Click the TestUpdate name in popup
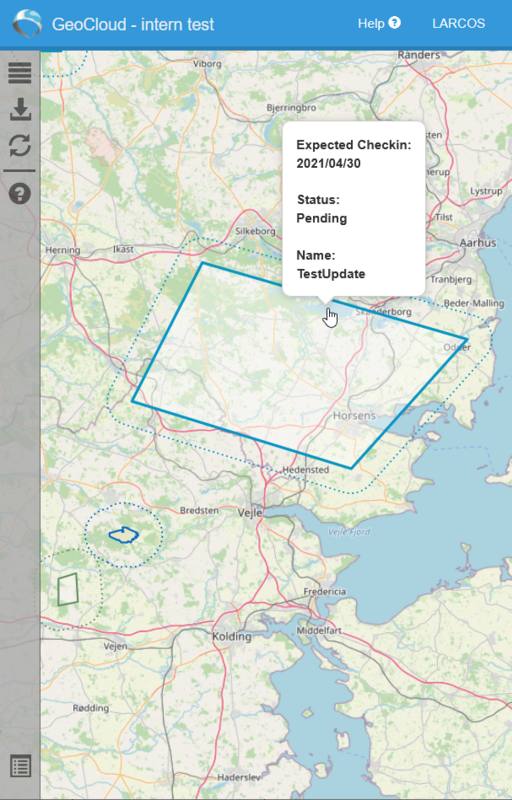The height and width of the screenshot is (800, 512). coord(331,273)
